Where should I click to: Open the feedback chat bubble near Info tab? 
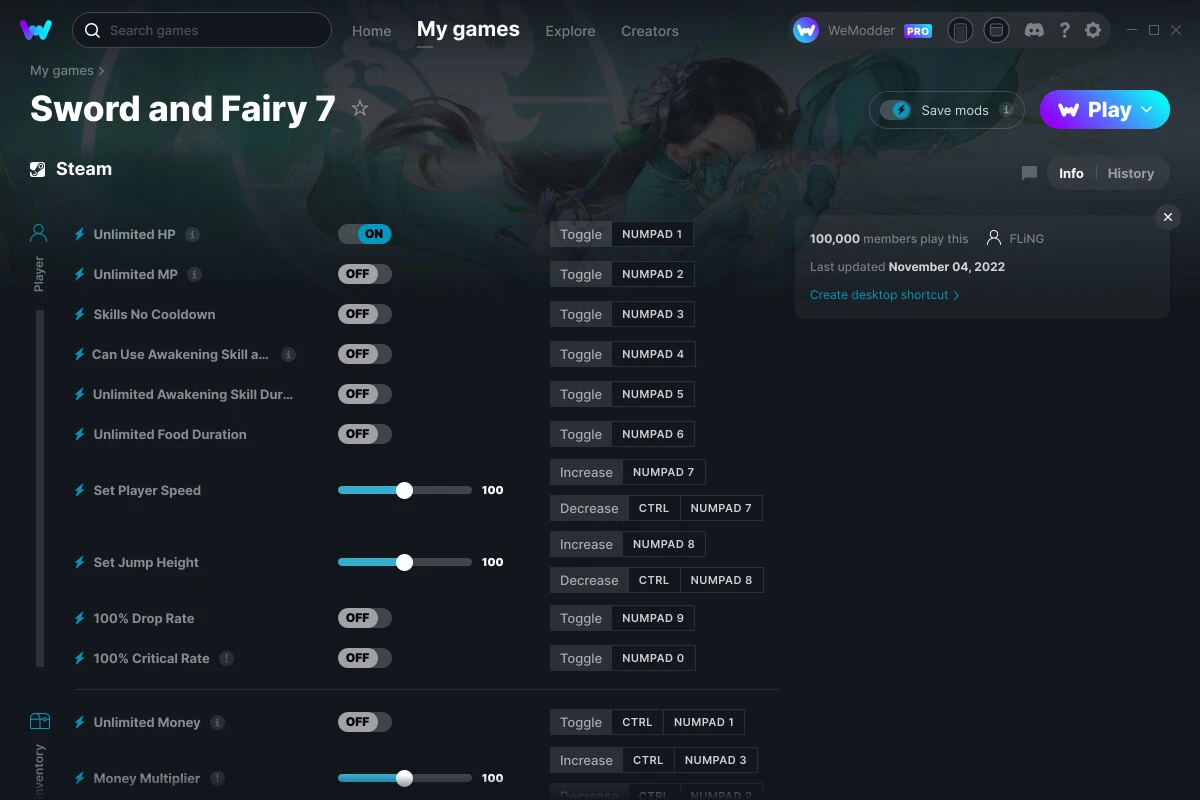coord(1028,172)
